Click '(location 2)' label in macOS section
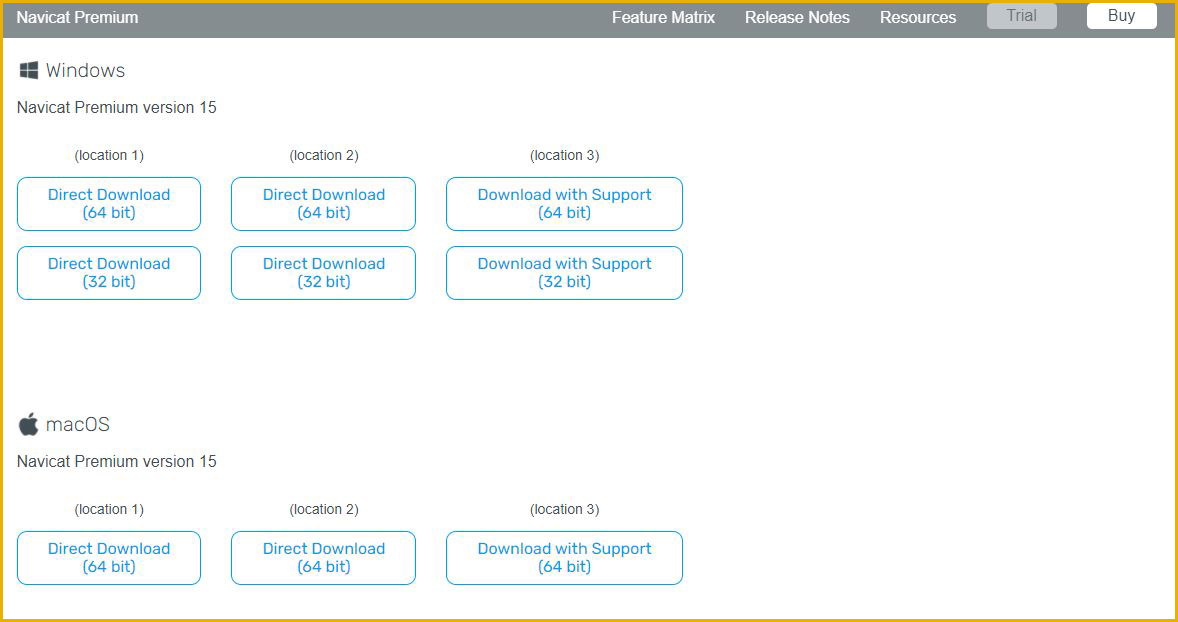1178x622 pixels. pyautogui.click(x=324, y=509)
